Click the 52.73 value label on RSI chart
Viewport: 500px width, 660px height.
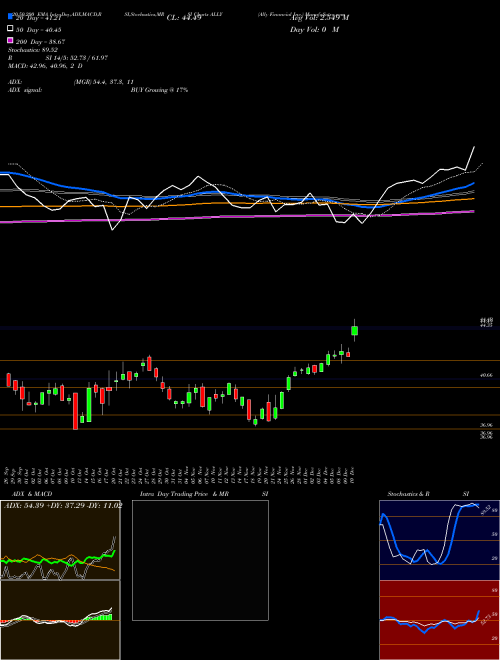486,620
